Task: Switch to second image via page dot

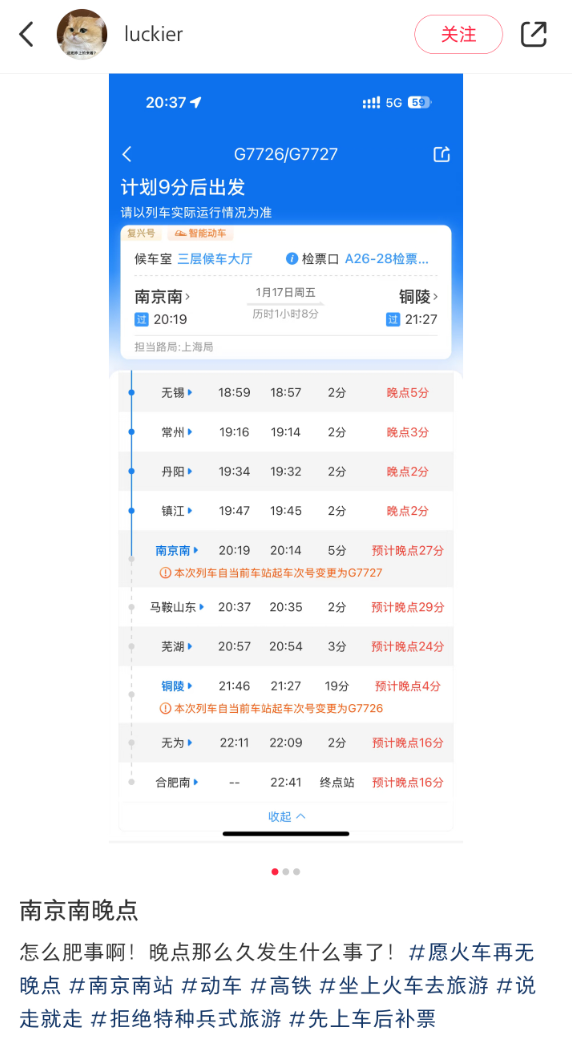Action: (286, 871)
